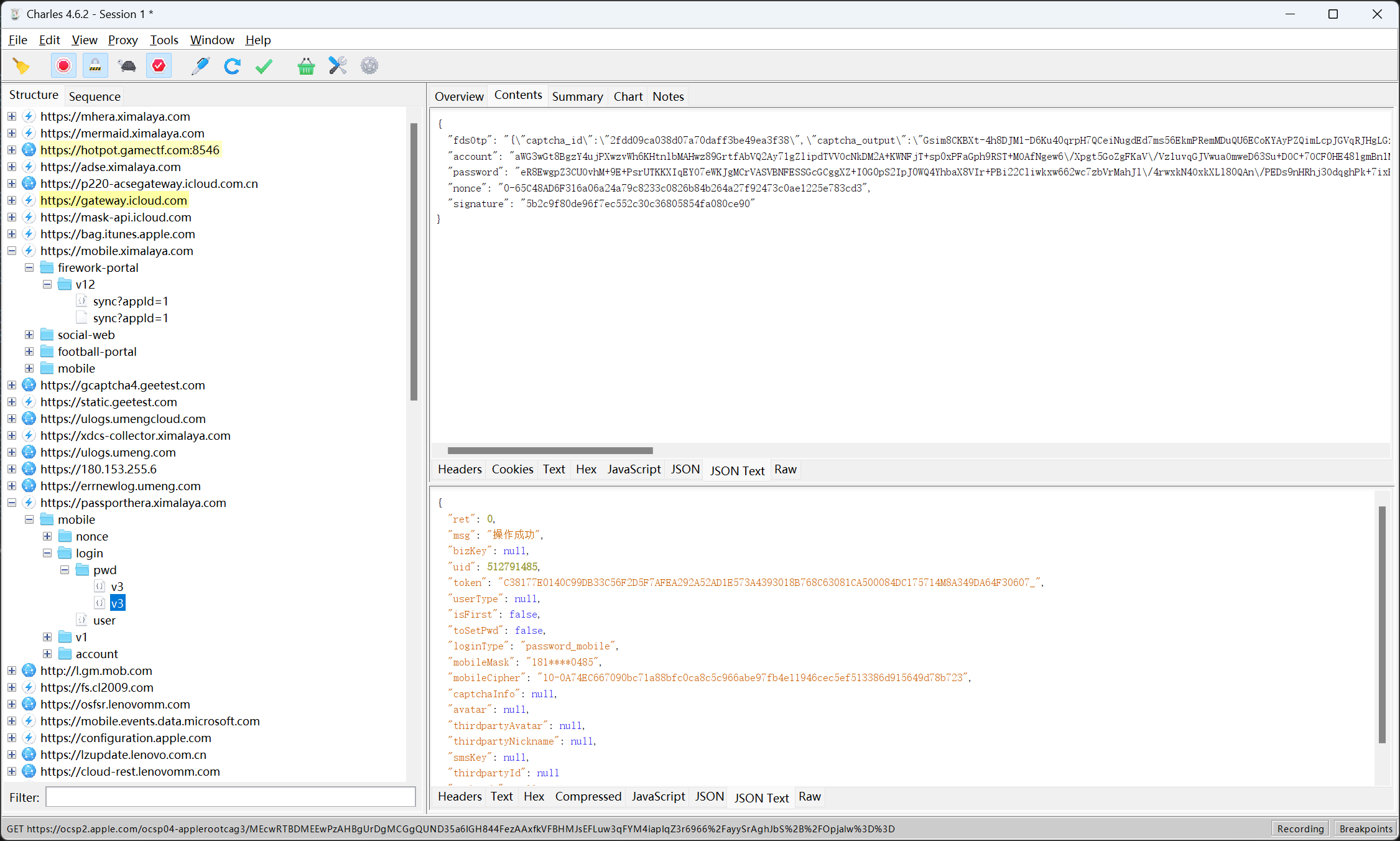Open the Help menu

257,40
